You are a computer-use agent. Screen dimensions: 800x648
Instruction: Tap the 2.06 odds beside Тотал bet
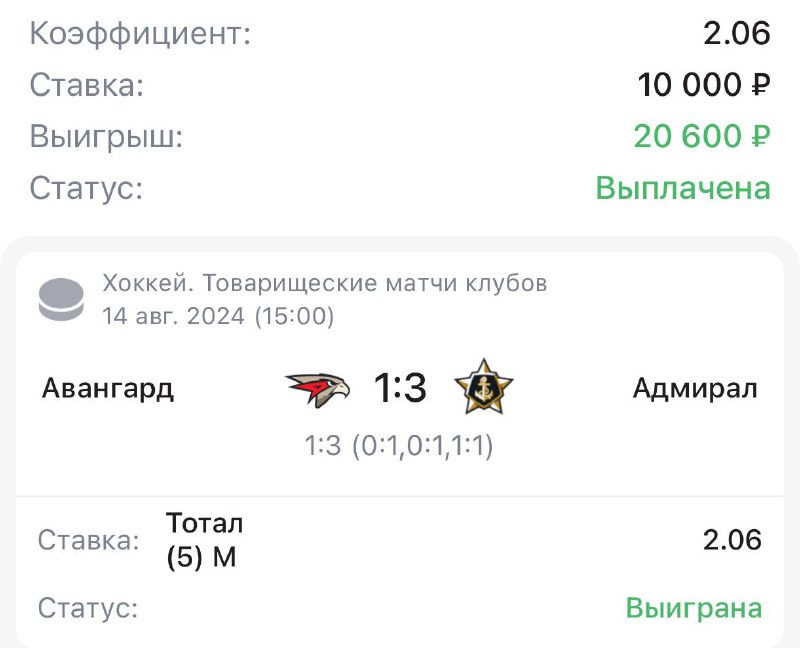pos(732,541)
